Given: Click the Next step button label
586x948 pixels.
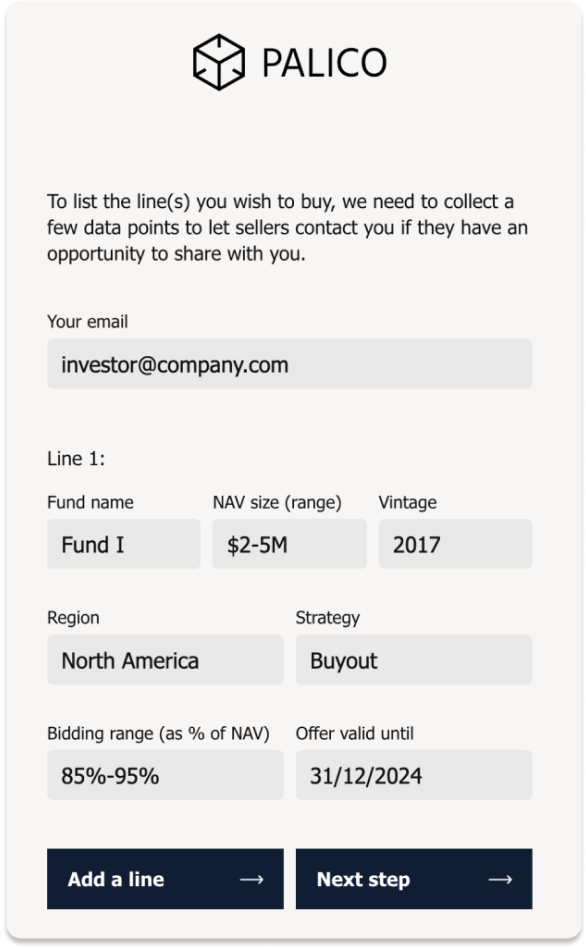Looking at the screenshot, I should point(363,880).
